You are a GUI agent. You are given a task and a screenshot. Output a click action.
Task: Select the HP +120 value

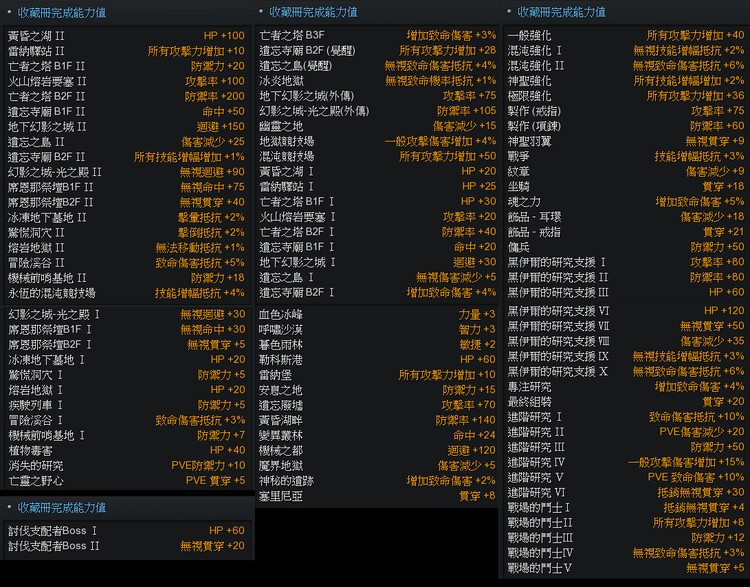(x=724, y=310)
